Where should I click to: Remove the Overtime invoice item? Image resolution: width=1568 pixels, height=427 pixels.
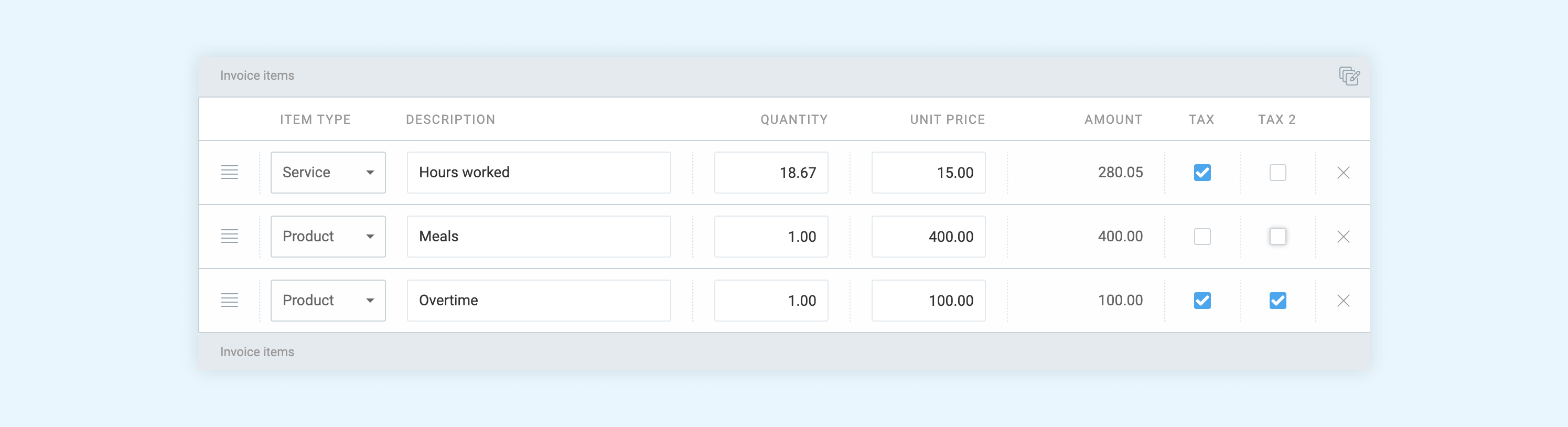pos(1344,300)
